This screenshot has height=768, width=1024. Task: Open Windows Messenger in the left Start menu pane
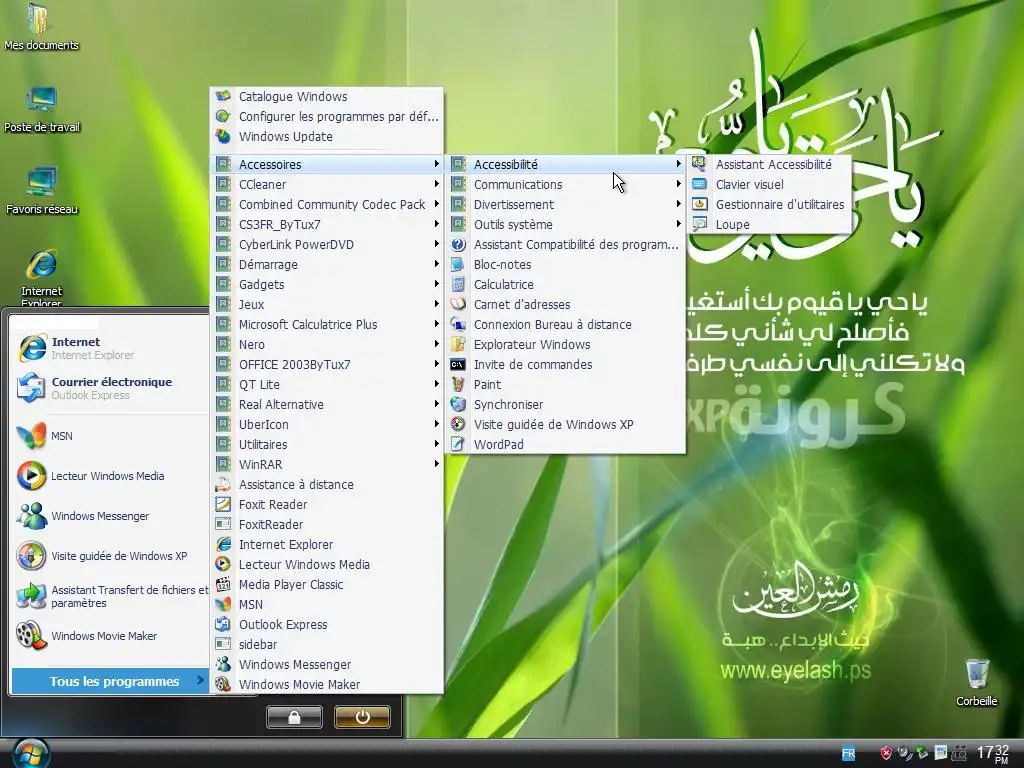coord(110,516)
